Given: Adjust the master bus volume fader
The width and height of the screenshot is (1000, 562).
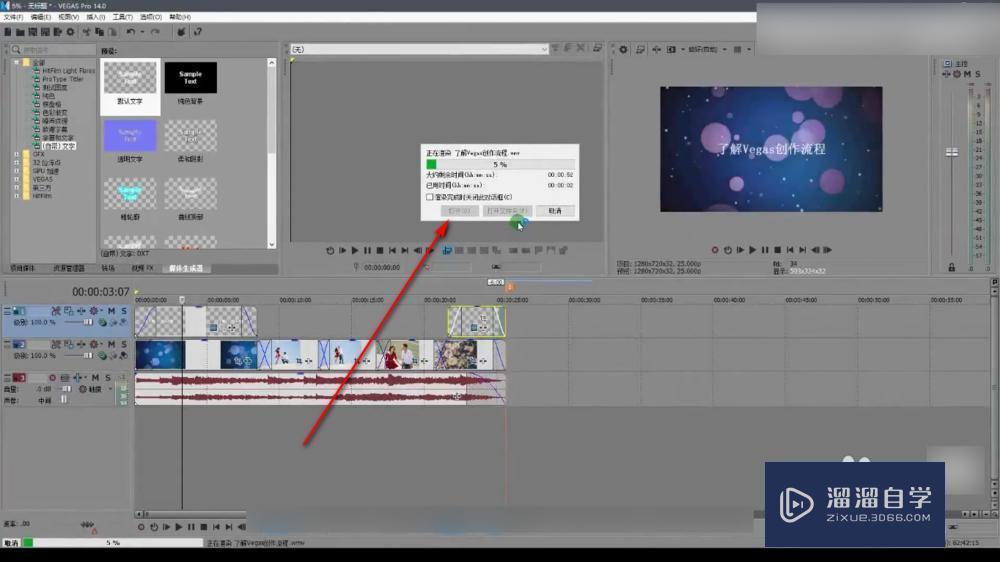Looking at the screenshot, I should click(x=952, y=152).
